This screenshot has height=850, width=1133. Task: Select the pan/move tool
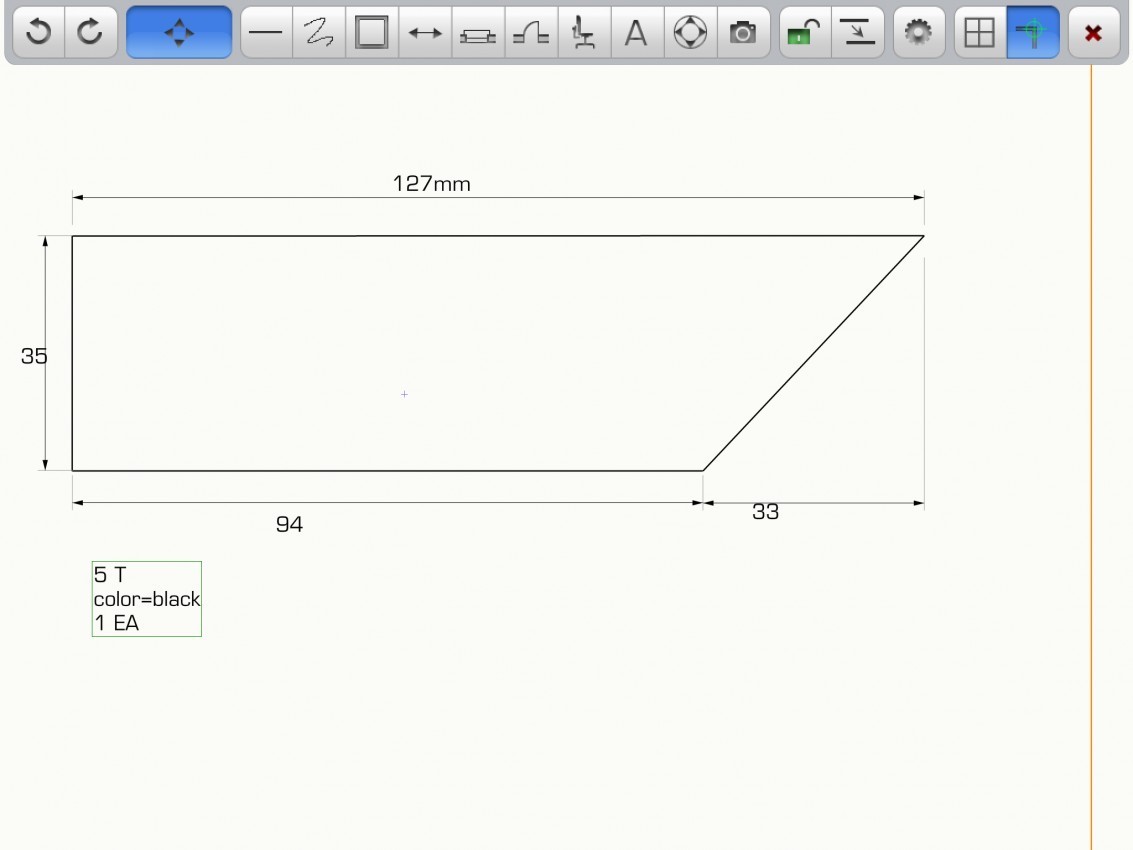pyautogui.click(x=179, y=33)
